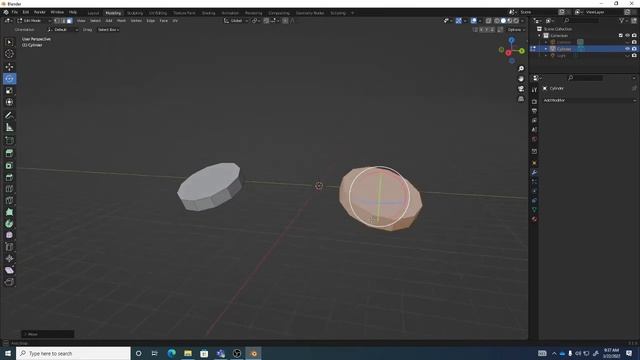Toggle X-ray display

[x=489, y=20]
